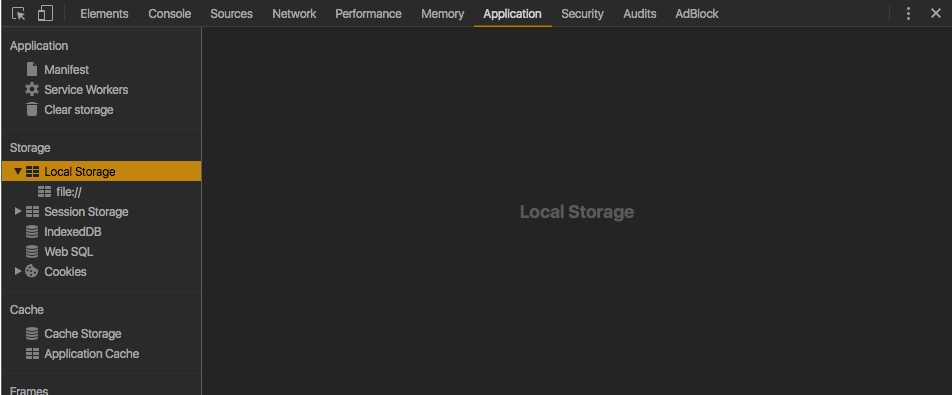Click the Cookies cookie icon
The height and width of the screenshot is (395, 952).
point(32,271)
